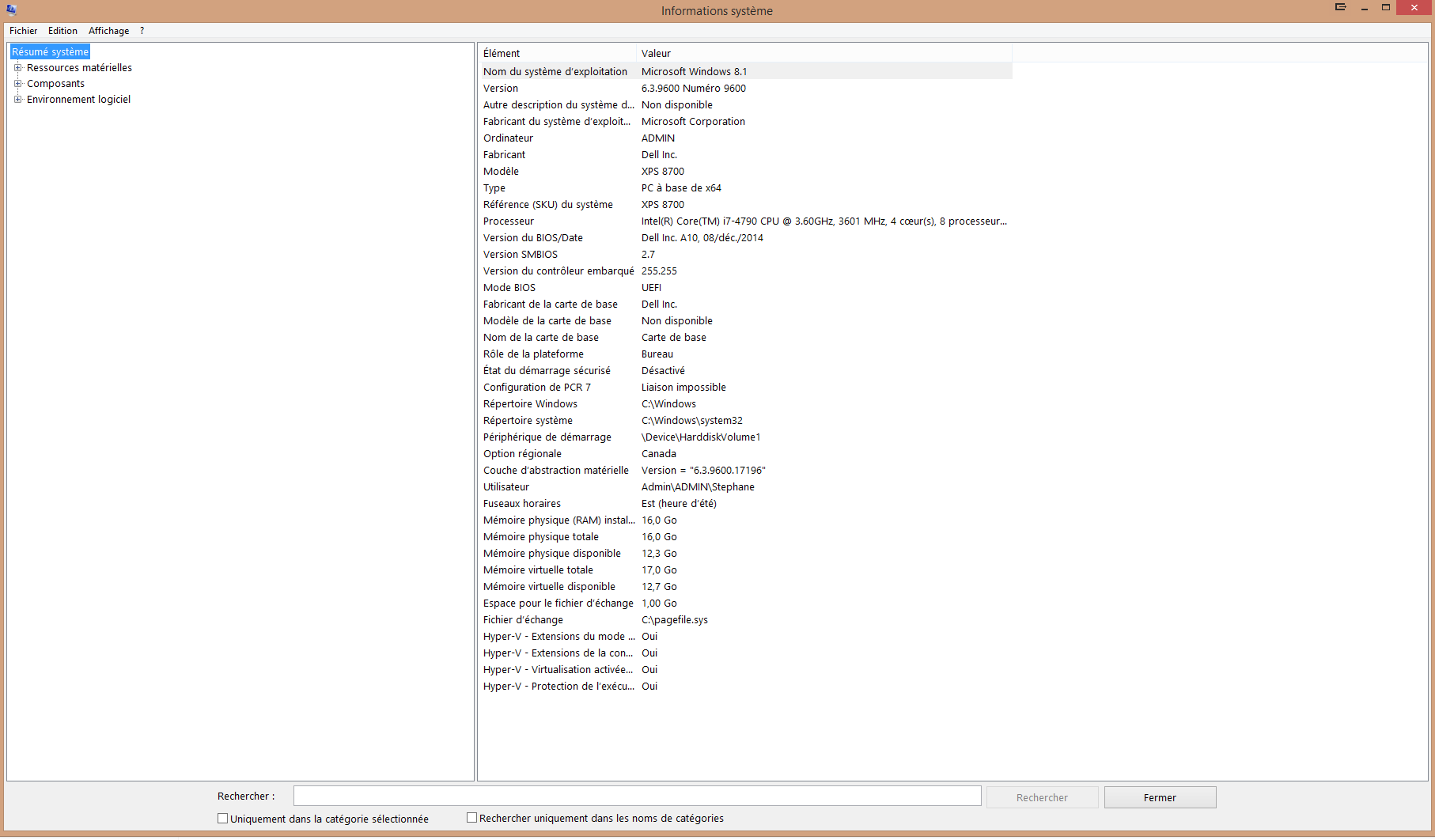Image resolution: width=1435 pixels, height=840 pixels.
Task: Select the Hyper-V - Virtualisation activée row
Action: pos(746,670)
